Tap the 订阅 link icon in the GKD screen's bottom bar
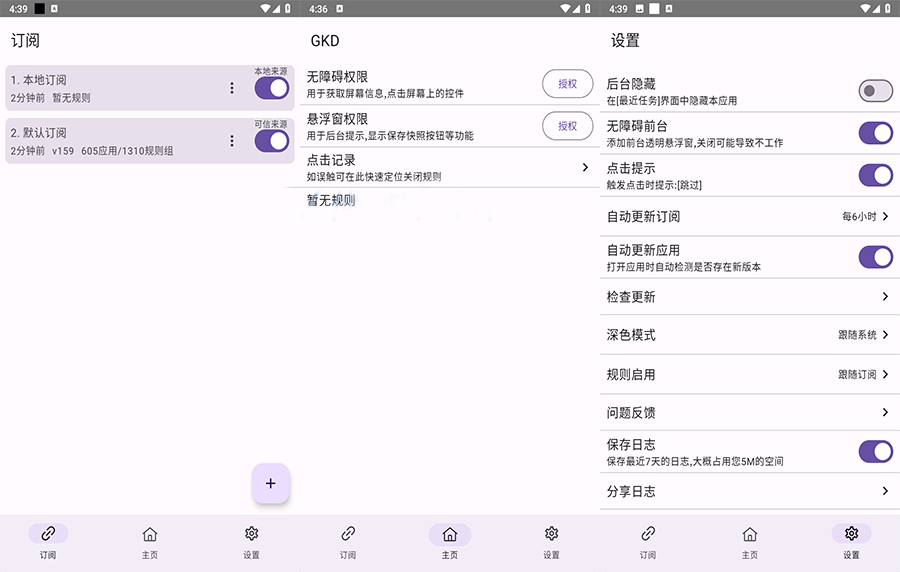The image size is (900, 572). (348, 534)
